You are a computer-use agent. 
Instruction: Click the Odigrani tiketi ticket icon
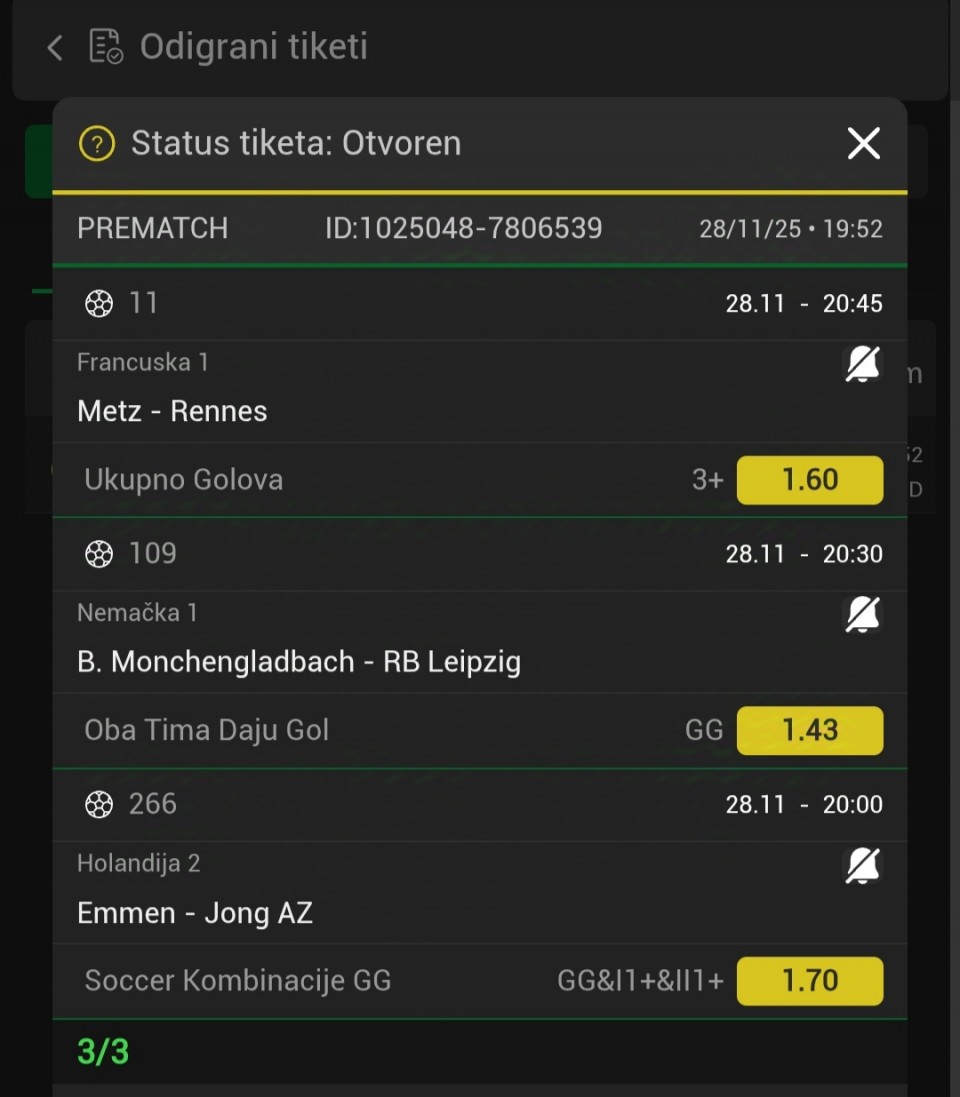[106, 47]
